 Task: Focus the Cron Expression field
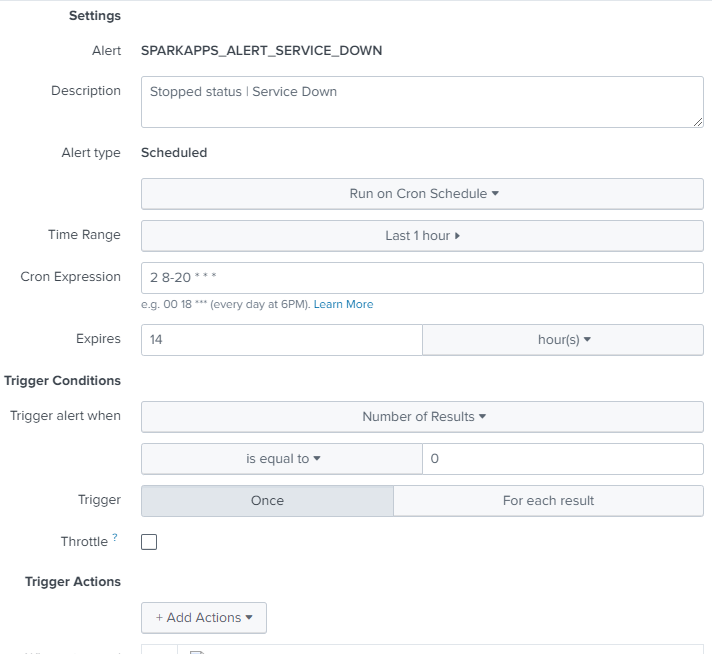(x=420, y=278)
